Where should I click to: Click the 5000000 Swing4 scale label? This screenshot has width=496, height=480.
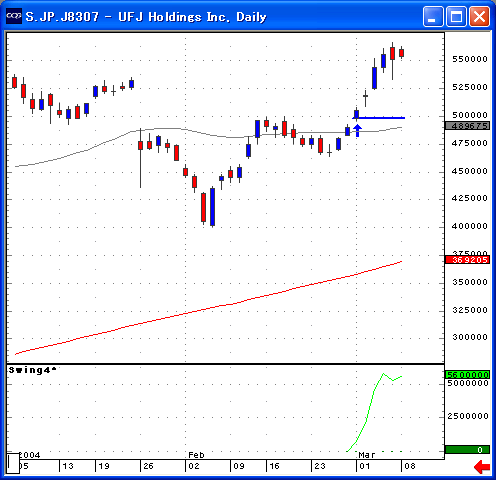click(x=468, y=383)
